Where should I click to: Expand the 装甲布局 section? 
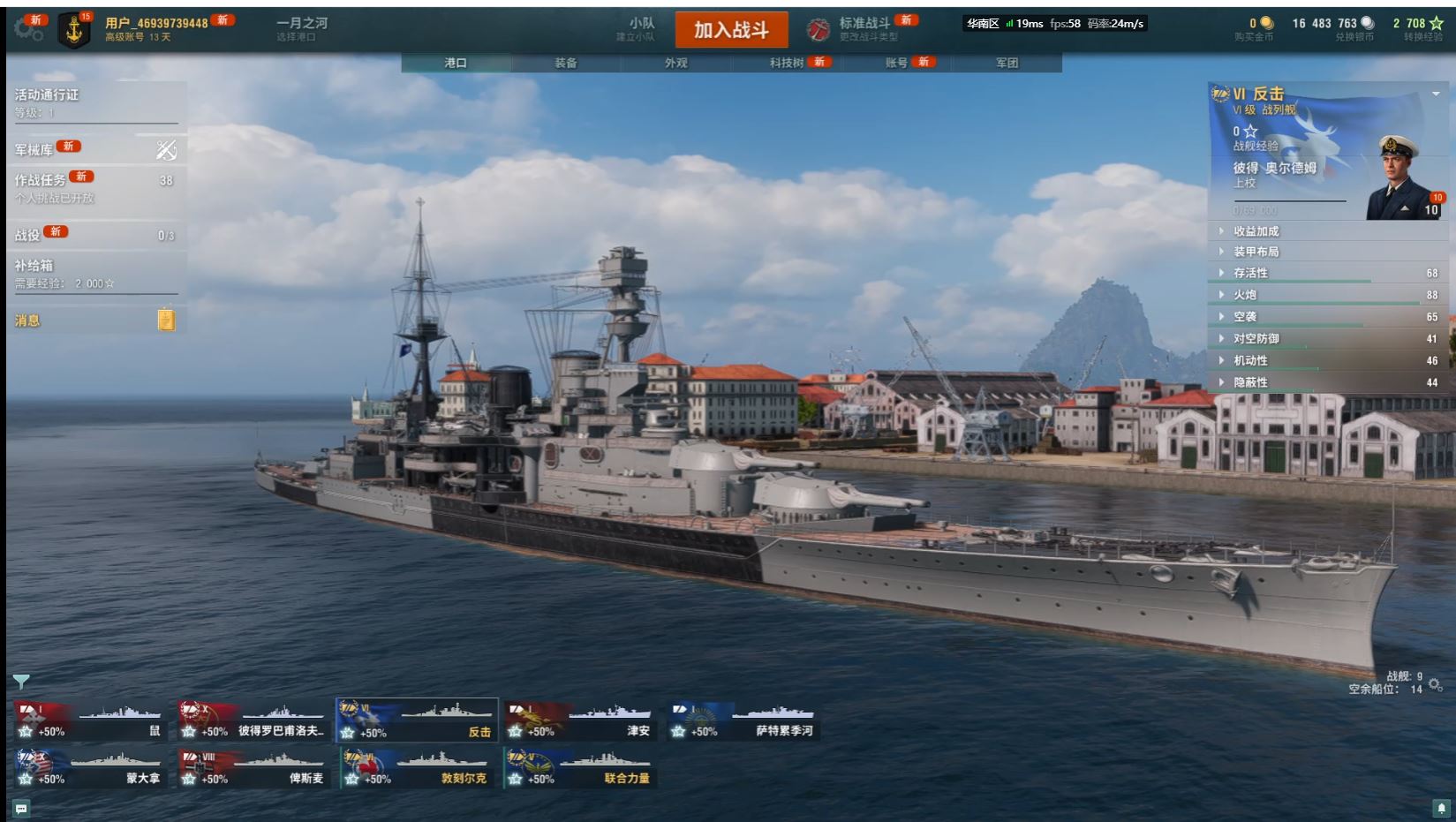(x=1332, y=252)
